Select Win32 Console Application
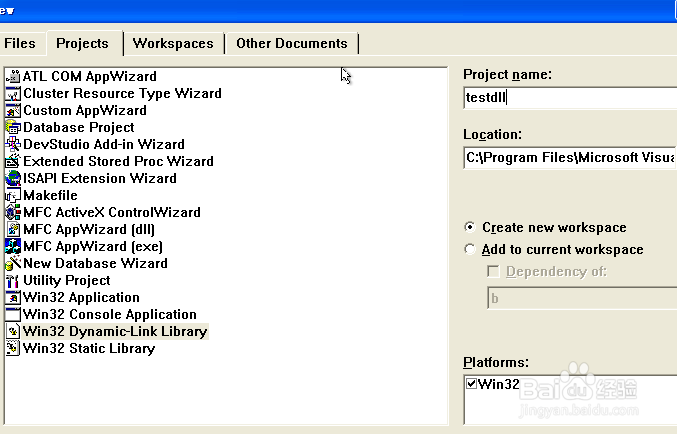This screenshot has height=434, width=677. coord(110,314)
